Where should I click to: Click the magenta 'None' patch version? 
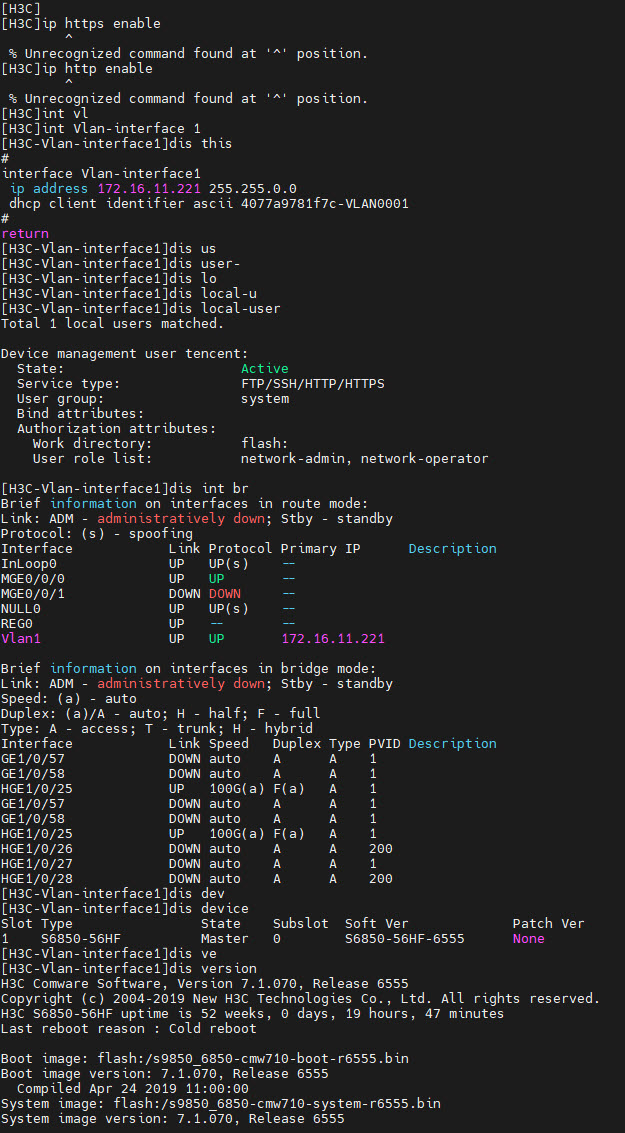pyautogui.click(x=528, y=938)
